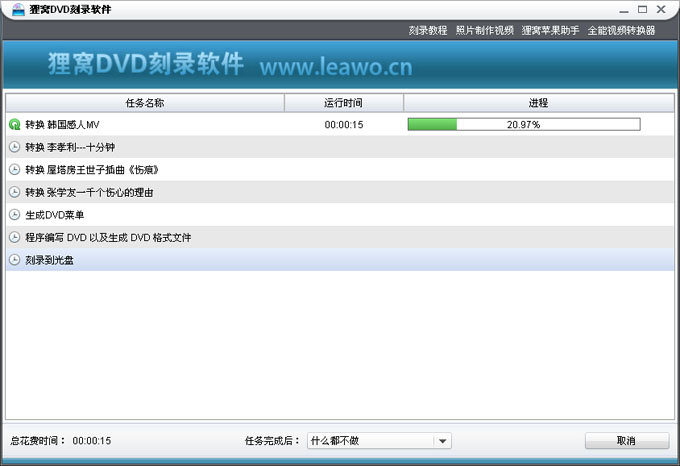Viewport: 680px width, 466px height.
Task: Click the www.leawo.cn banner URL
Action: (336, 67)
